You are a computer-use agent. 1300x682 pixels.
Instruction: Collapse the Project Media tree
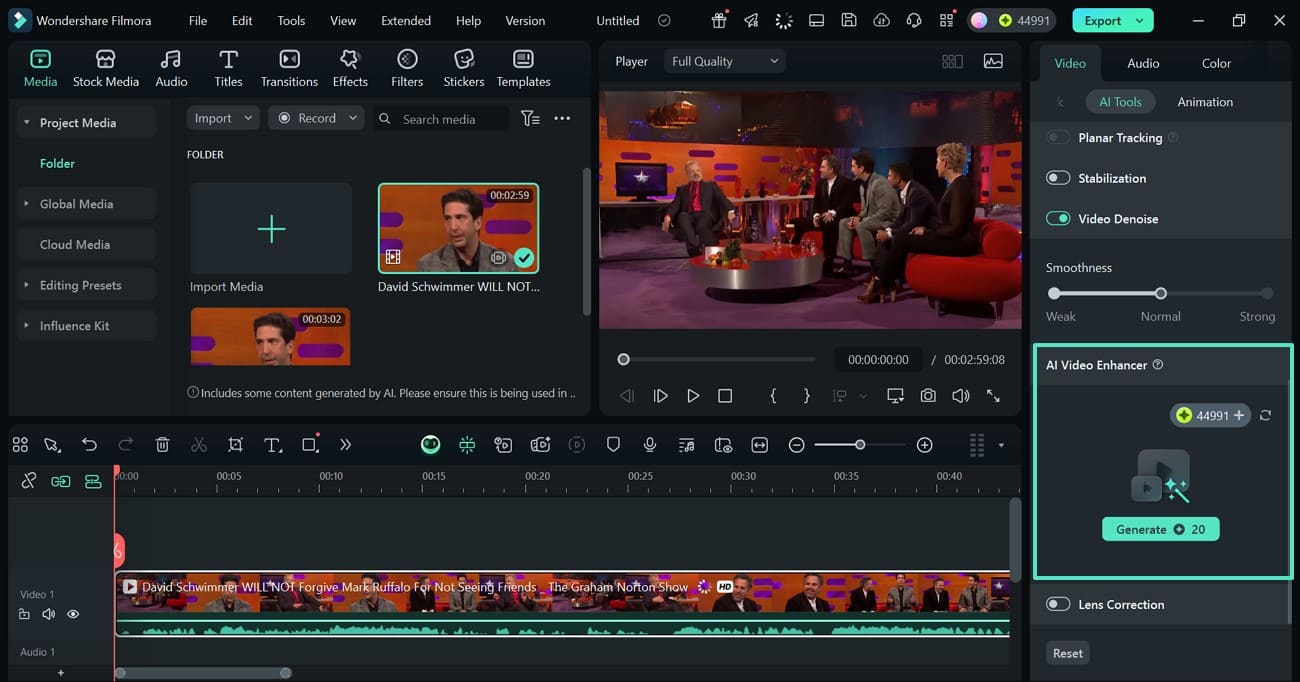click(x=27, y=122)
